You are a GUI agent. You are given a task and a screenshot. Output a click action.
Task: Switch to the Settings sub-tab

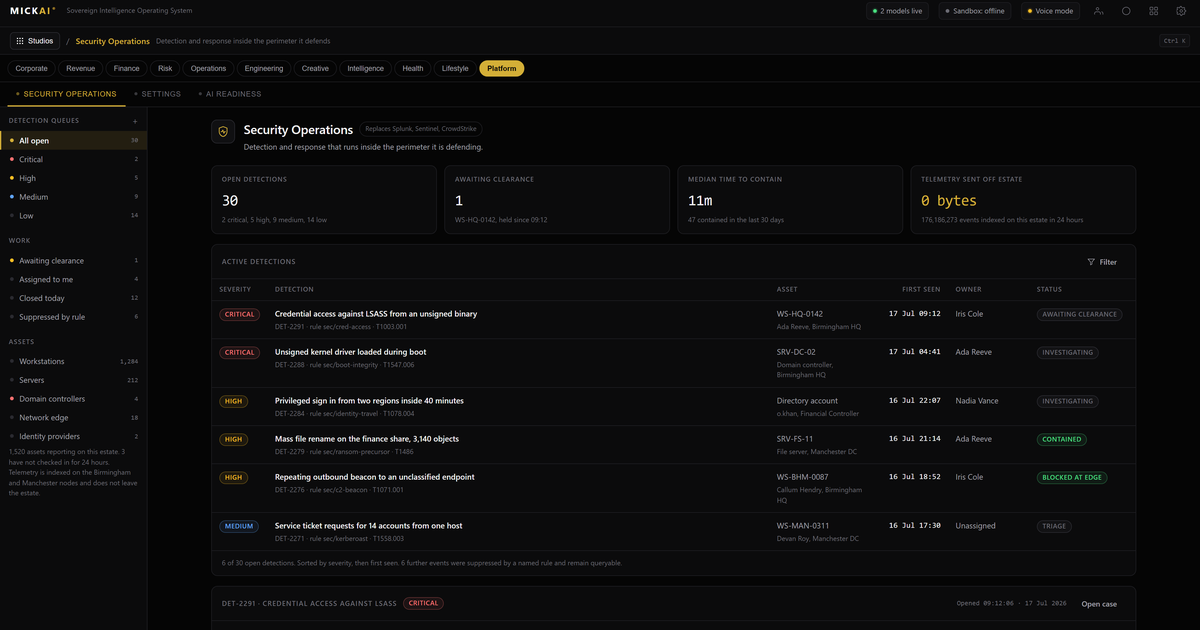pyautogui.click(x=157, y=94)
